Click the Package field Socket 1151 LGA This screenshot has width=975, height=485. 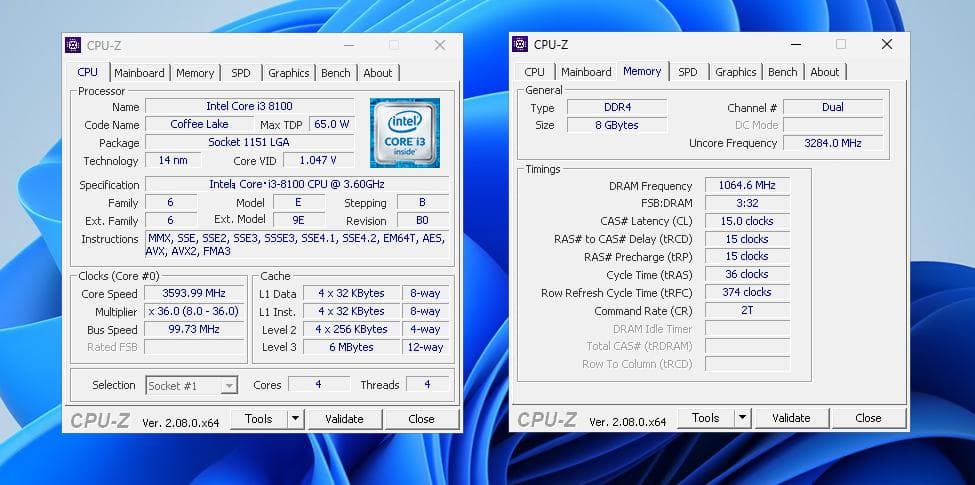tap(249, 142)
